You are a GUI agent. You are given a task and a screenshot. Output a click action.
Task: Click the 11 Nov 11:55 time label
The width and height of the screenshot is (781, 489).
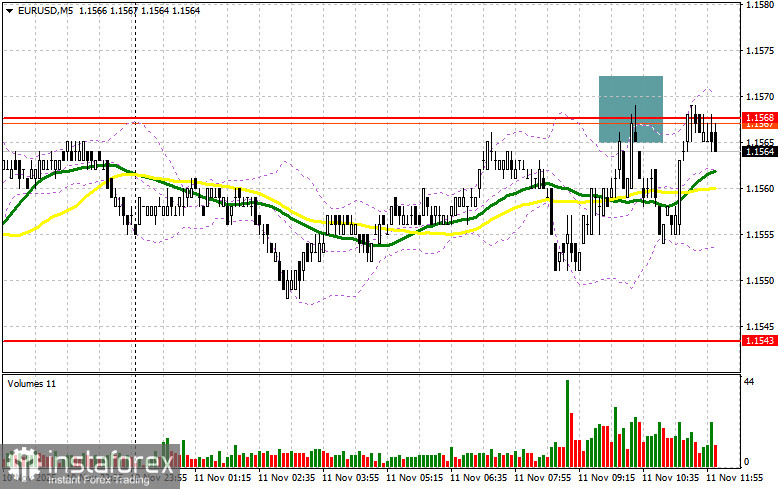pos(735,478)
